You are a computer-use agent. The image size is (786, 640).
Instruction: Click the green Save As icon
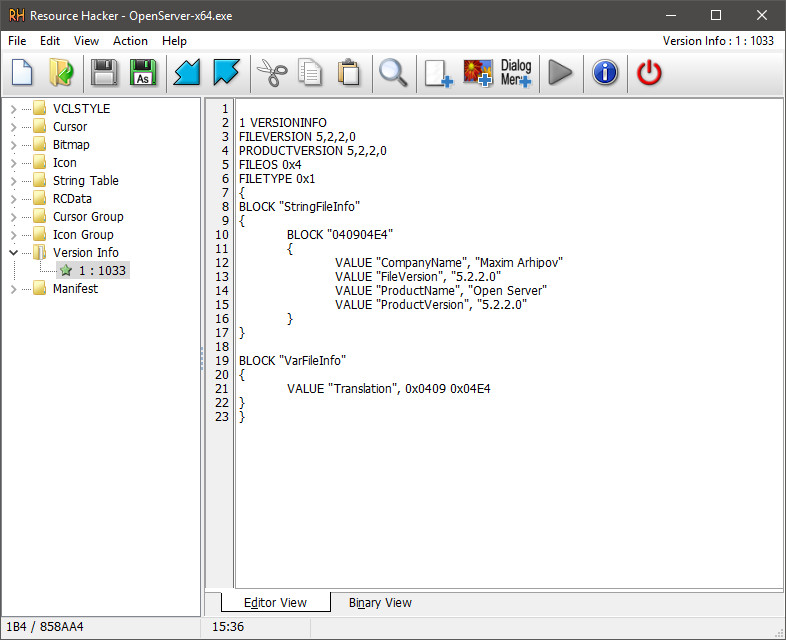[x=143, y=73]
